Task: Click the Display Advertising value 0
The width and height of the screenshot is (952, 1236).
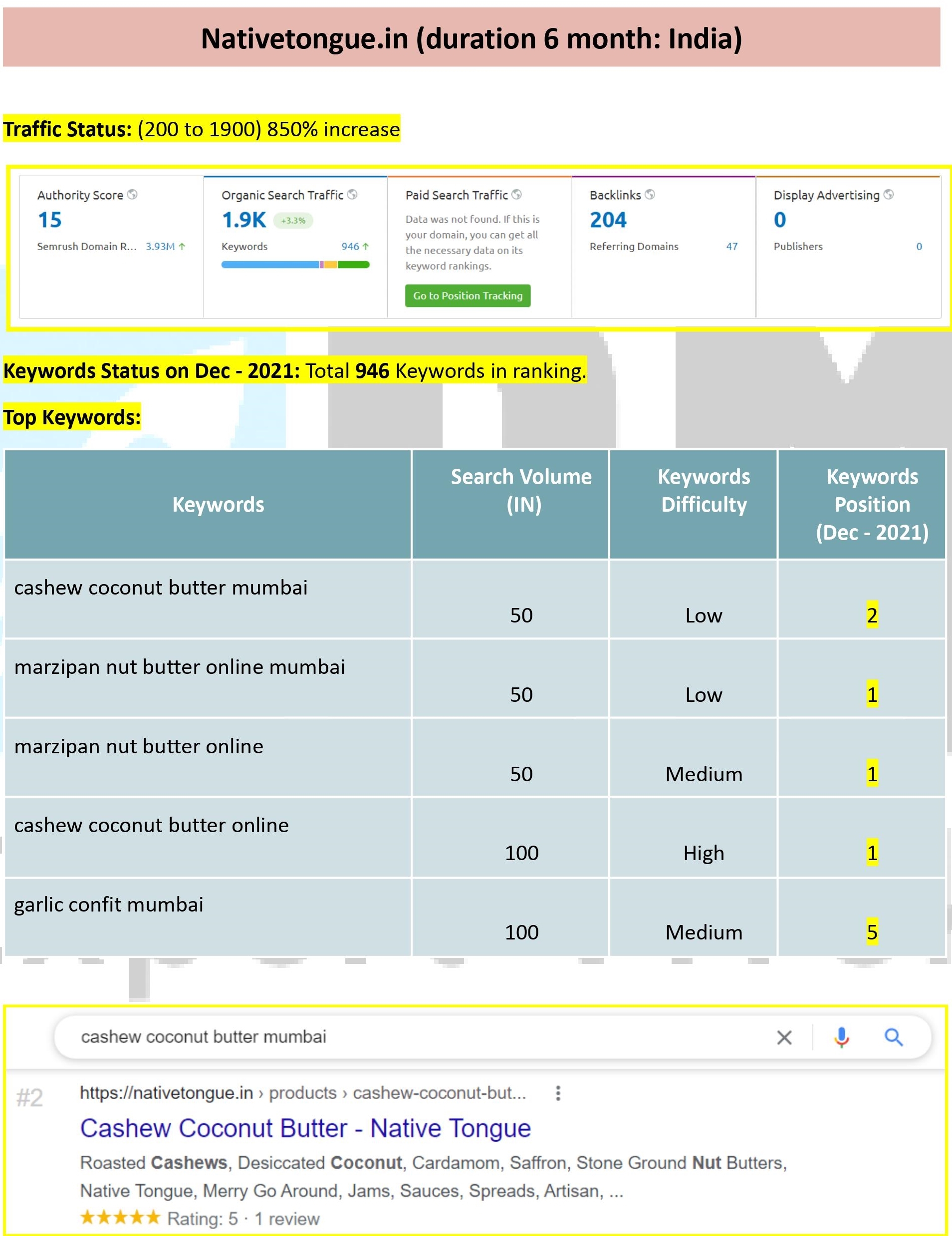Action: (x=780, y=220)
